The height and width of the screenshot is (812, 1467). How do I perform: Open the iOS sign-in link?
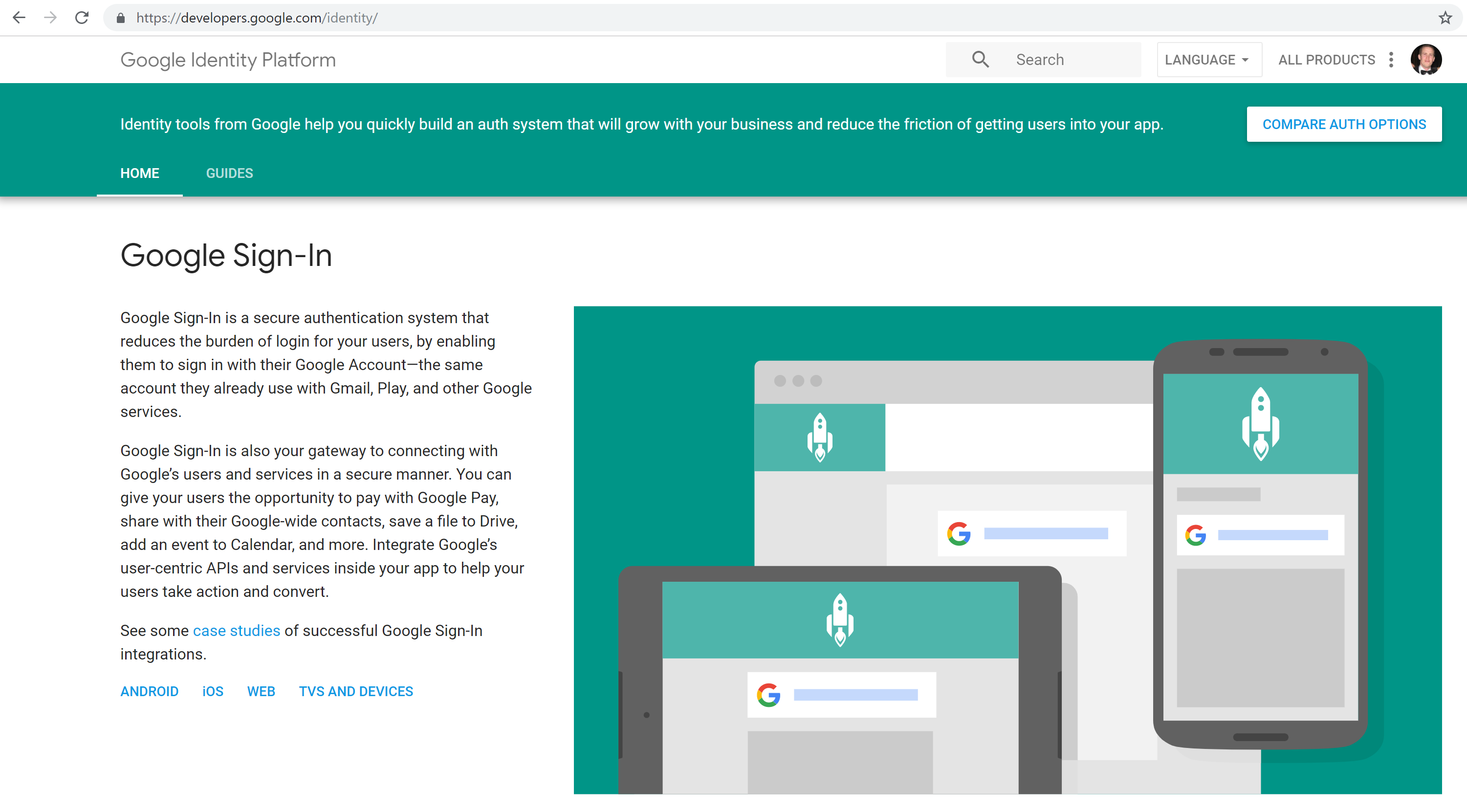(213, 691)
